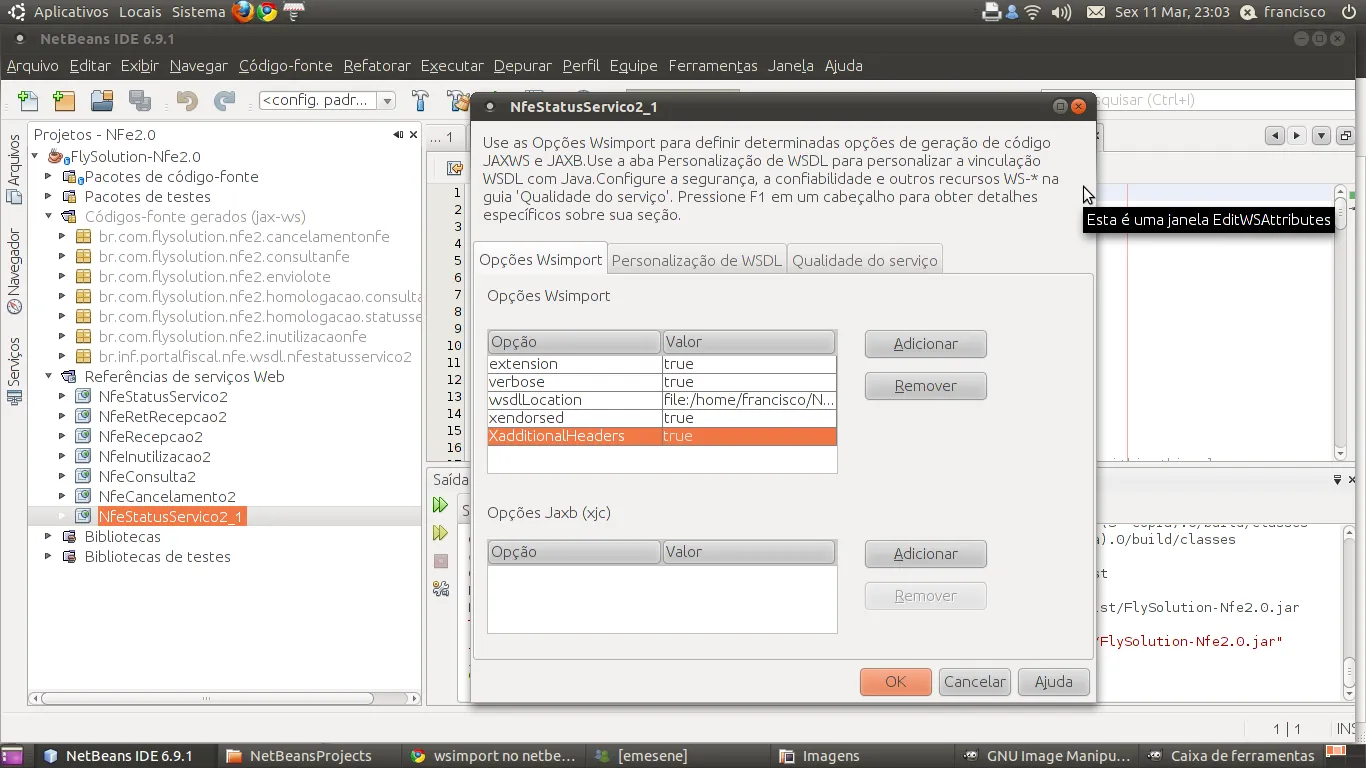Switch to the Qualidade do serviço tab
The image size is (1366, 768).
click(x=865, y=260)
